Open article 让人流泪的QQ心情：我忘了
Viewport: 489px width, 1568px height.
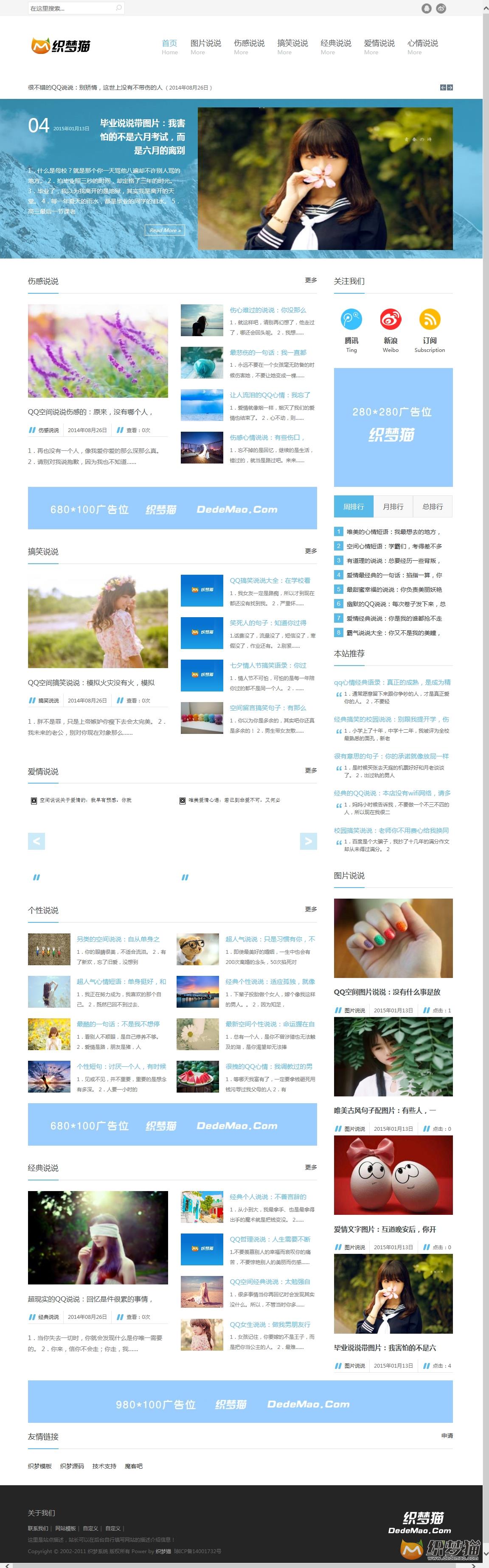click(x=270, y=395)
